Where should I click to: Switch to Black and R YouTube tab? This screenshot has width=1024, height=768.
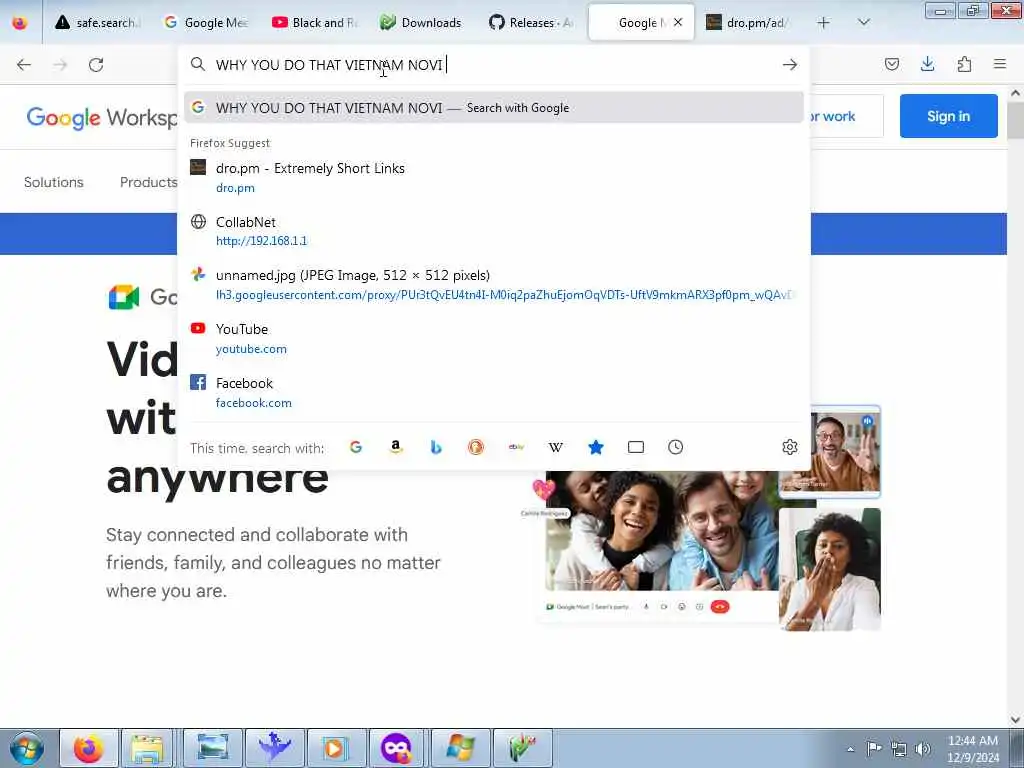tap(315, 23)
